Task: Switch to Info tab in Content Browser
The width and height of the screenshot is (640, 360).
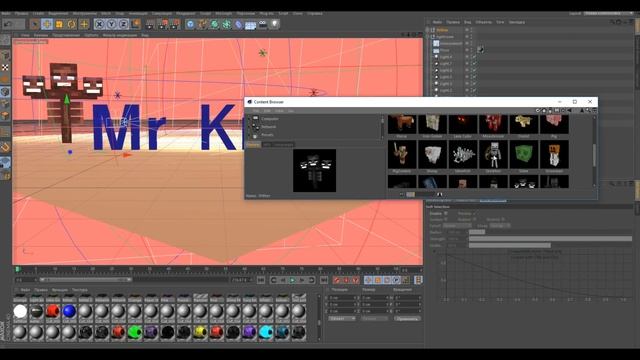Action: 267,144
